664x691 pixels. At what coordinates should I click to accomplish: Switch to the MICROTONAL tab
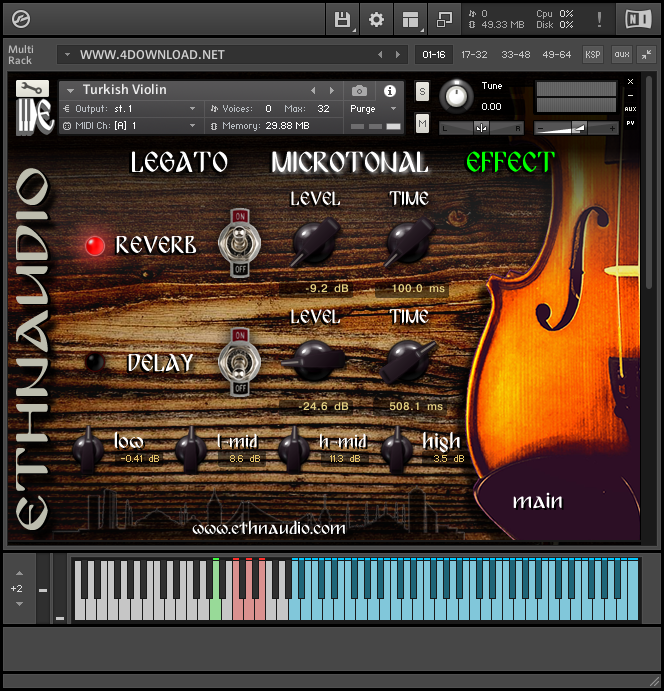(349, 162)
